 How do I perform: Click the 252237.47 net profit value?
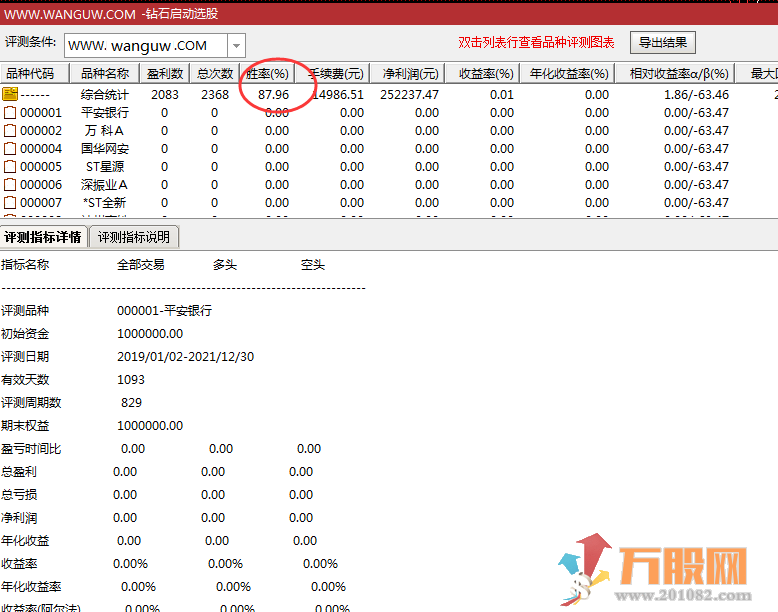[410, 94]
